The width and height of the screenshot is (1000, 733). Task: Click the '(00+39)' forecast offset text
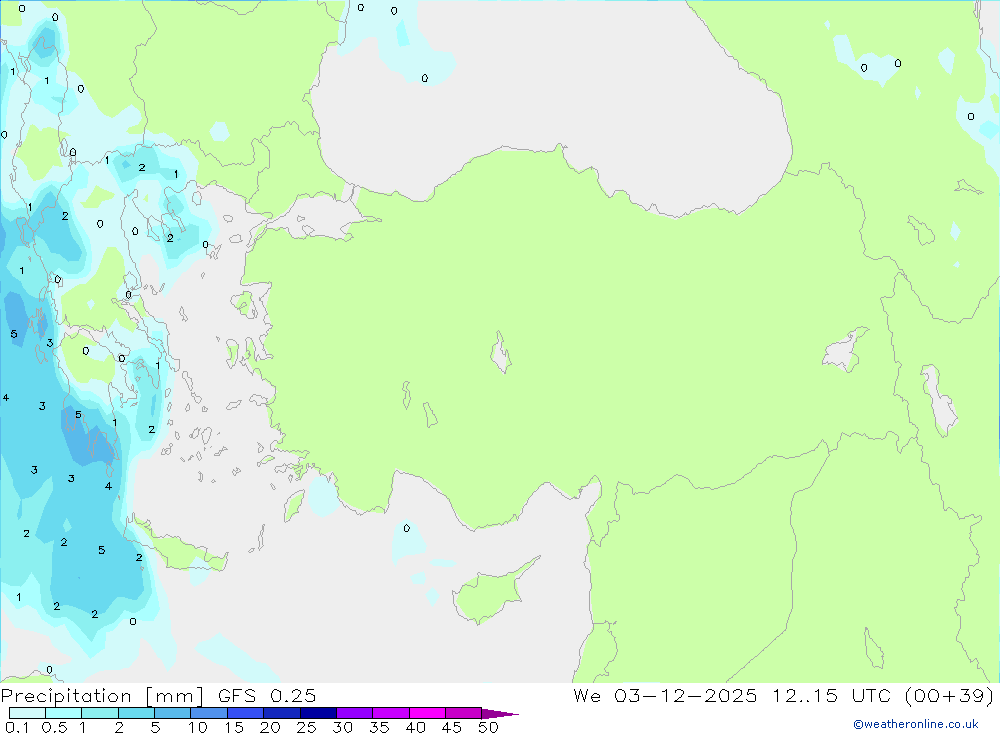[950, 696]
